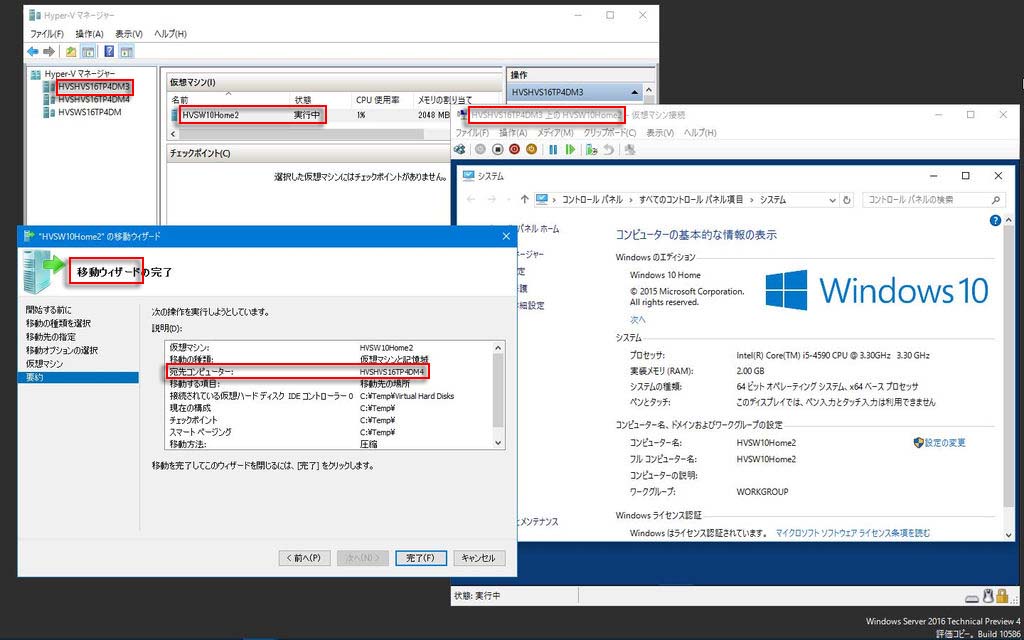
Task: Click the search magnifier in Control Panel search
Action: (995, 200)
